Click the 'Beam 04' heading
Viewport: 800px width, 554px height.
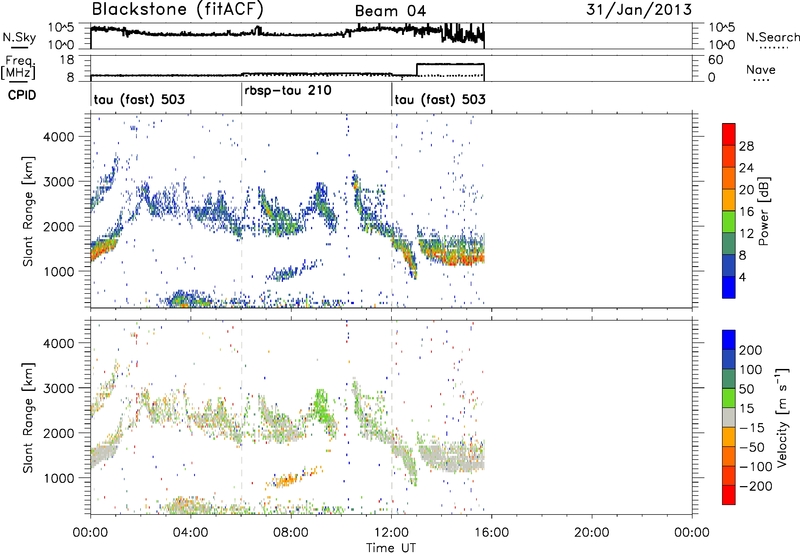pos(390,11)
